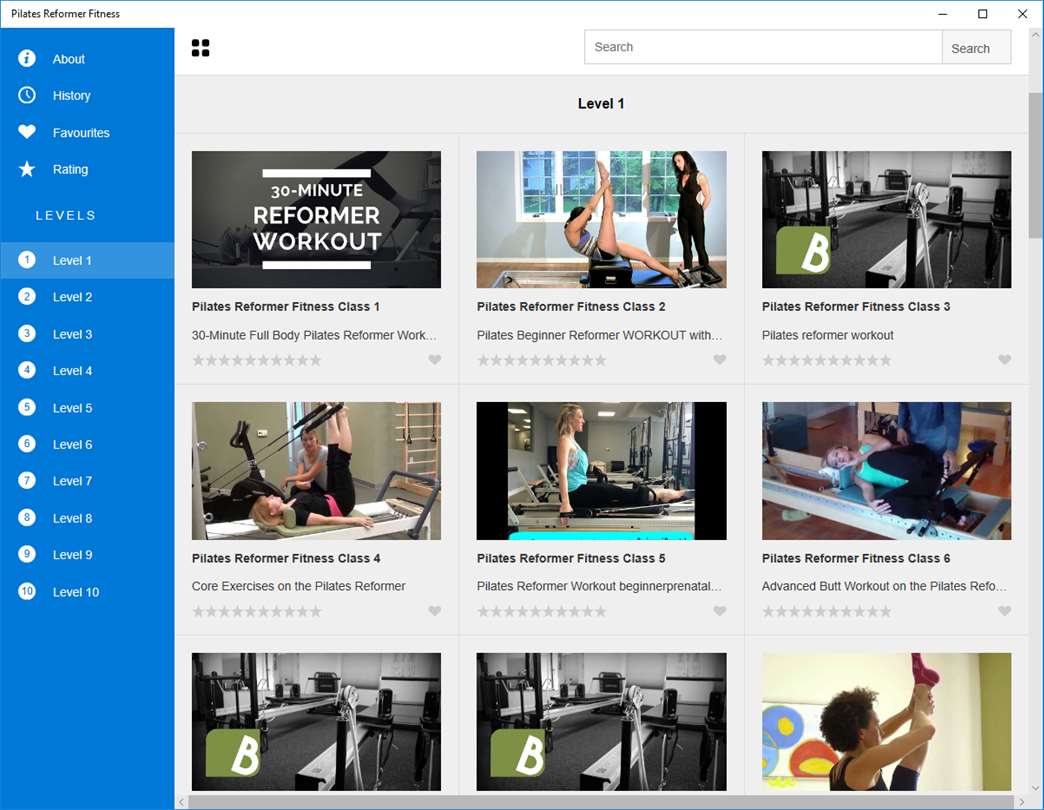Open the Class 6 video thumbnail
Image resolution: width=1044 pixels, height=810 pixels.
pyautogui.click(x=886, y=471)
